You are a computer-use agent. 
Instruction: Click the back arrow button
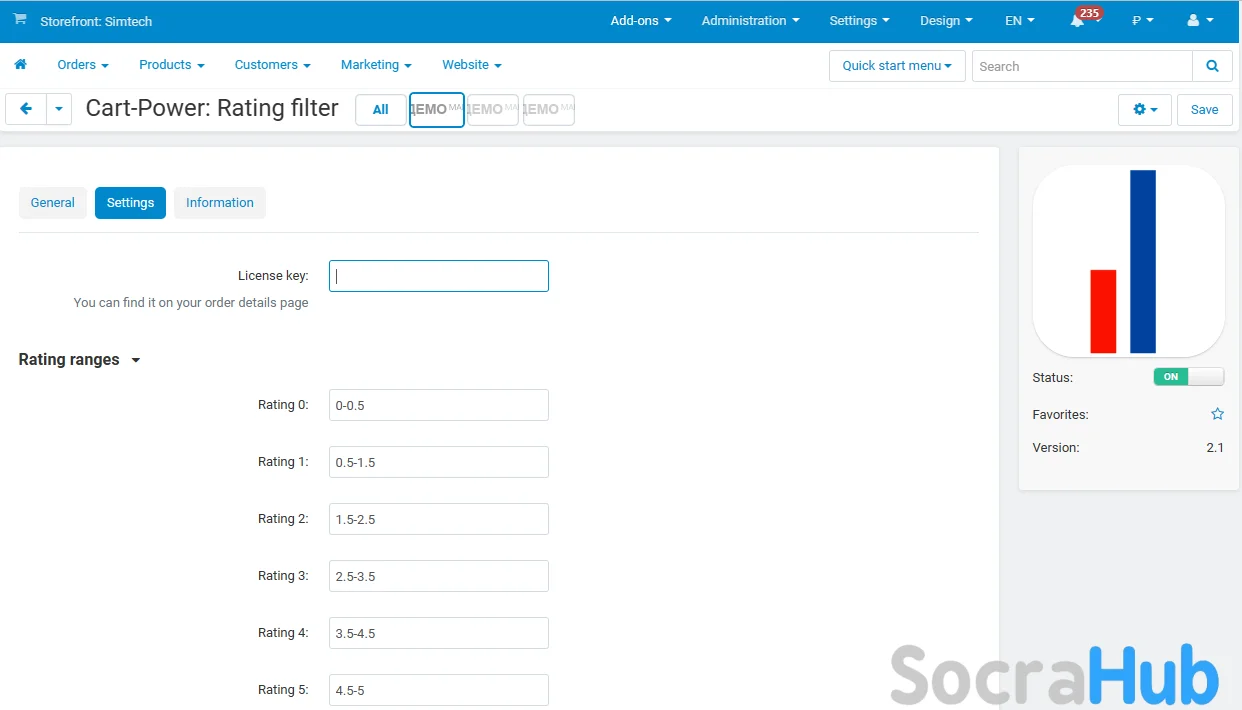coord(26,109)
